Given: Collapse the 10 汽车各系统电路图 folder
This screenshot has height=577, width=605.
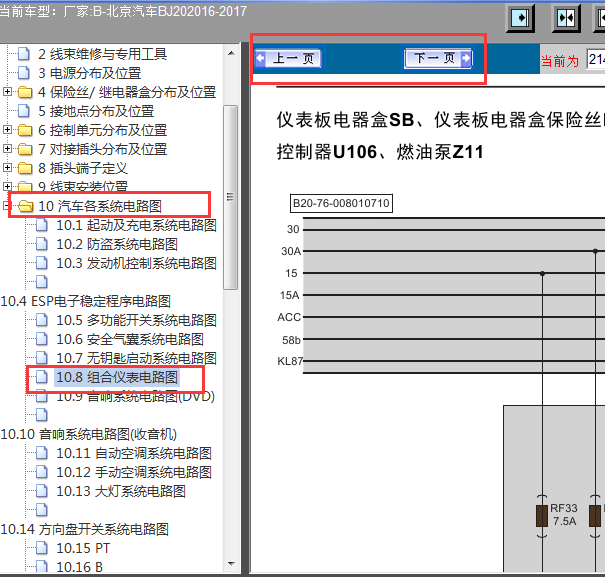Looking at the screenshot, I should coord(6,205).
